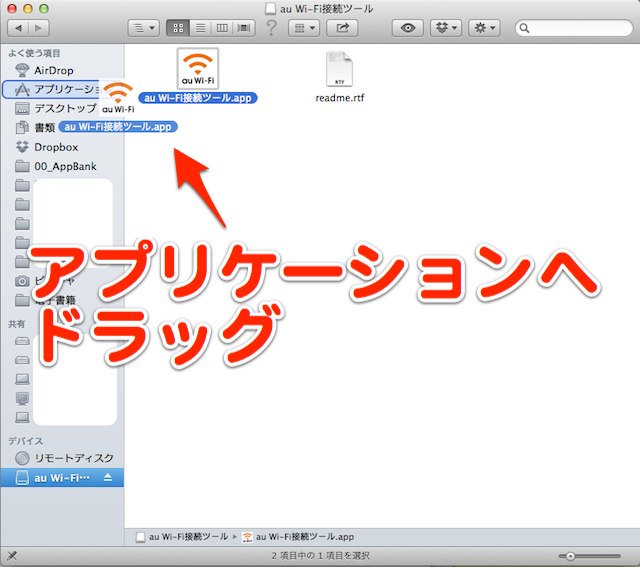640x567 pixels.
Task: Click the Share toolbar button
Action: click(342, 28)
